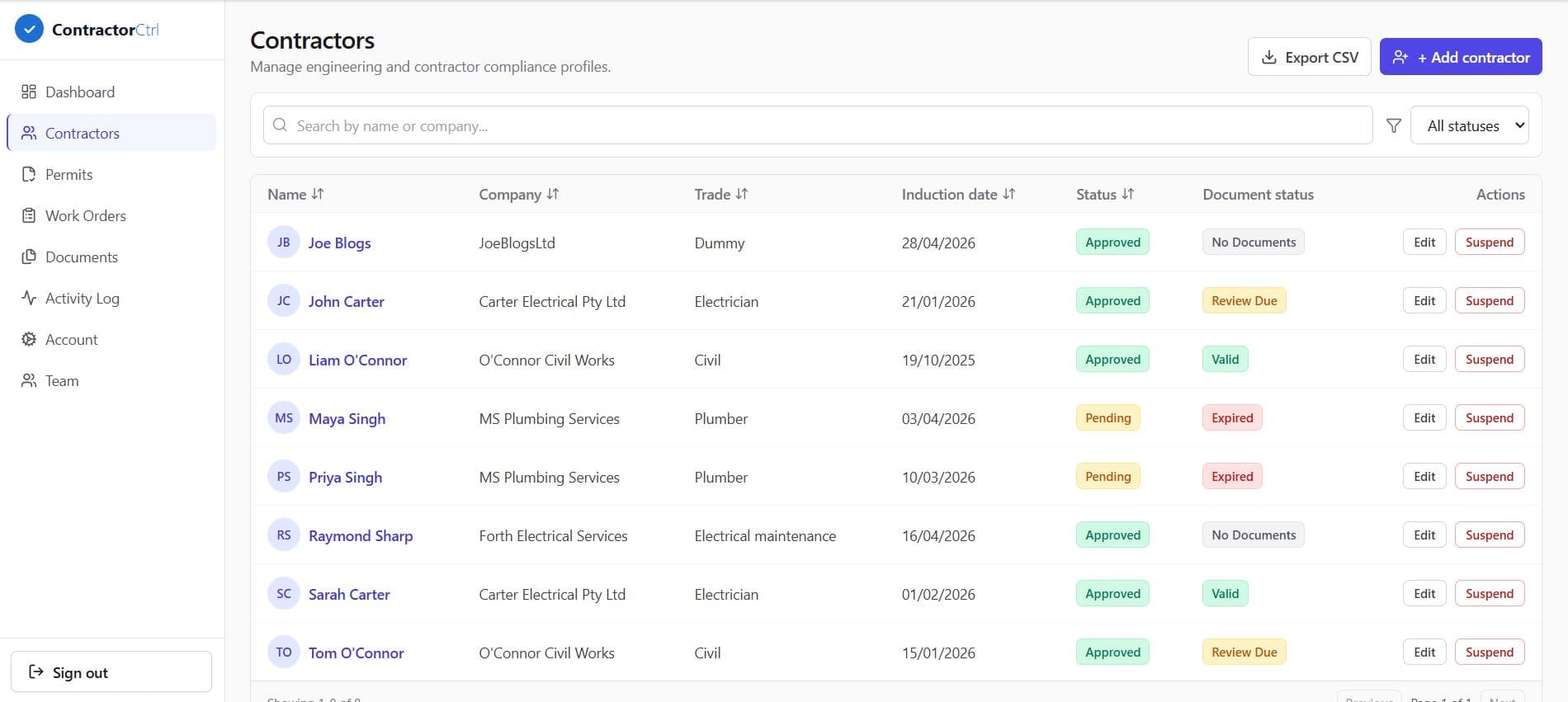Open the Dashboard page from sidebar
1568x702 pixels.
point(111,92)
